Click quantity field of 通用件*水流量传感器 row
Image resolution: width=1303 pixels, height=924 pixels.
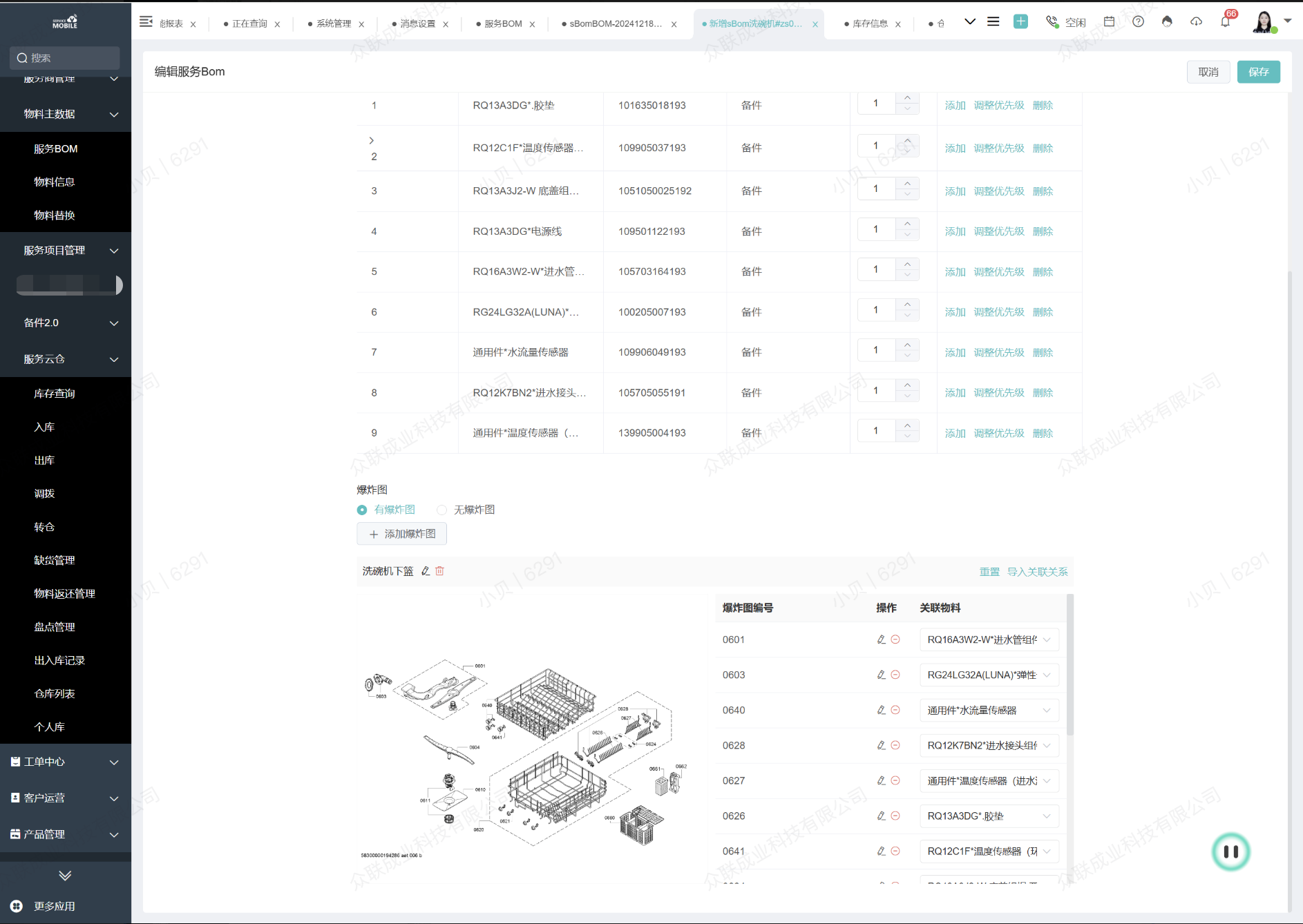(876, 350)
